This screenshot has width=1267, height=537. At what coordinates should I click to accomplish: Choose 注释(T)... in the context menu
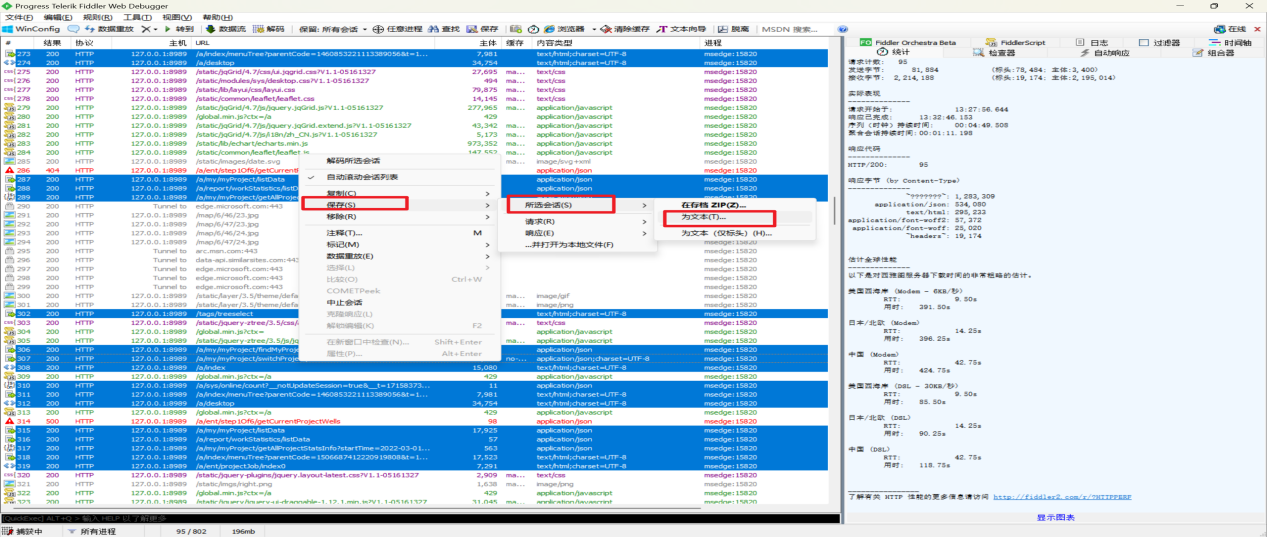(400, 233)
